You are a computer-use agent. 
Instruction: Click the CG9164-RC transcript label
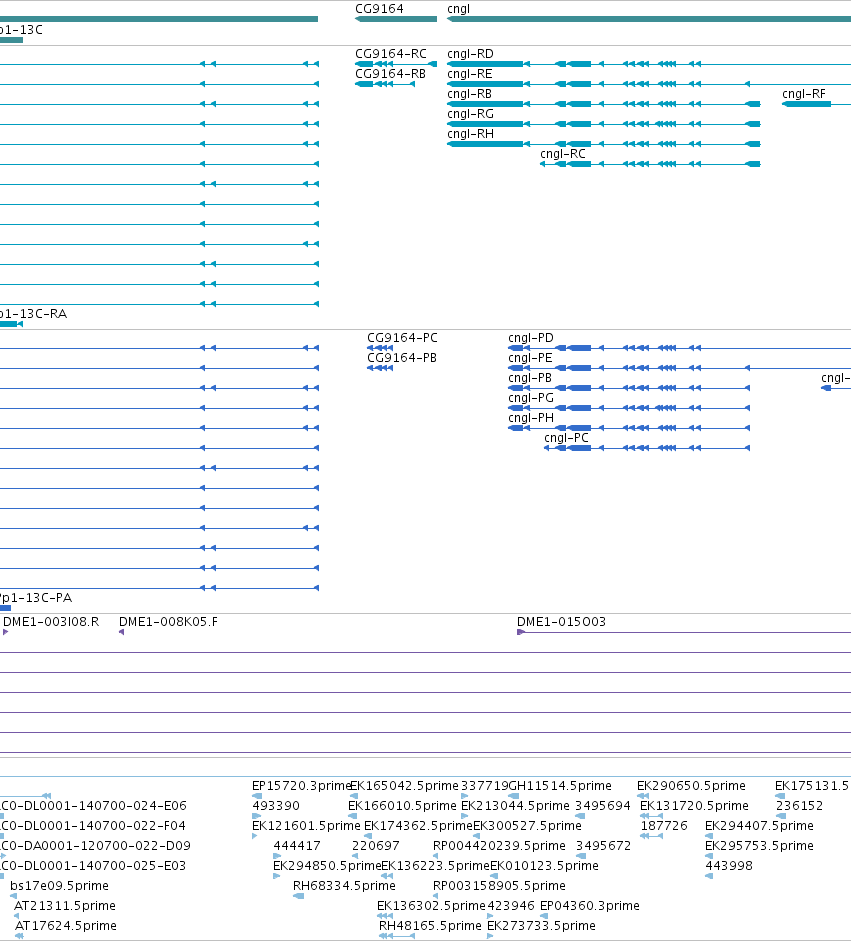tap(391, 53)
